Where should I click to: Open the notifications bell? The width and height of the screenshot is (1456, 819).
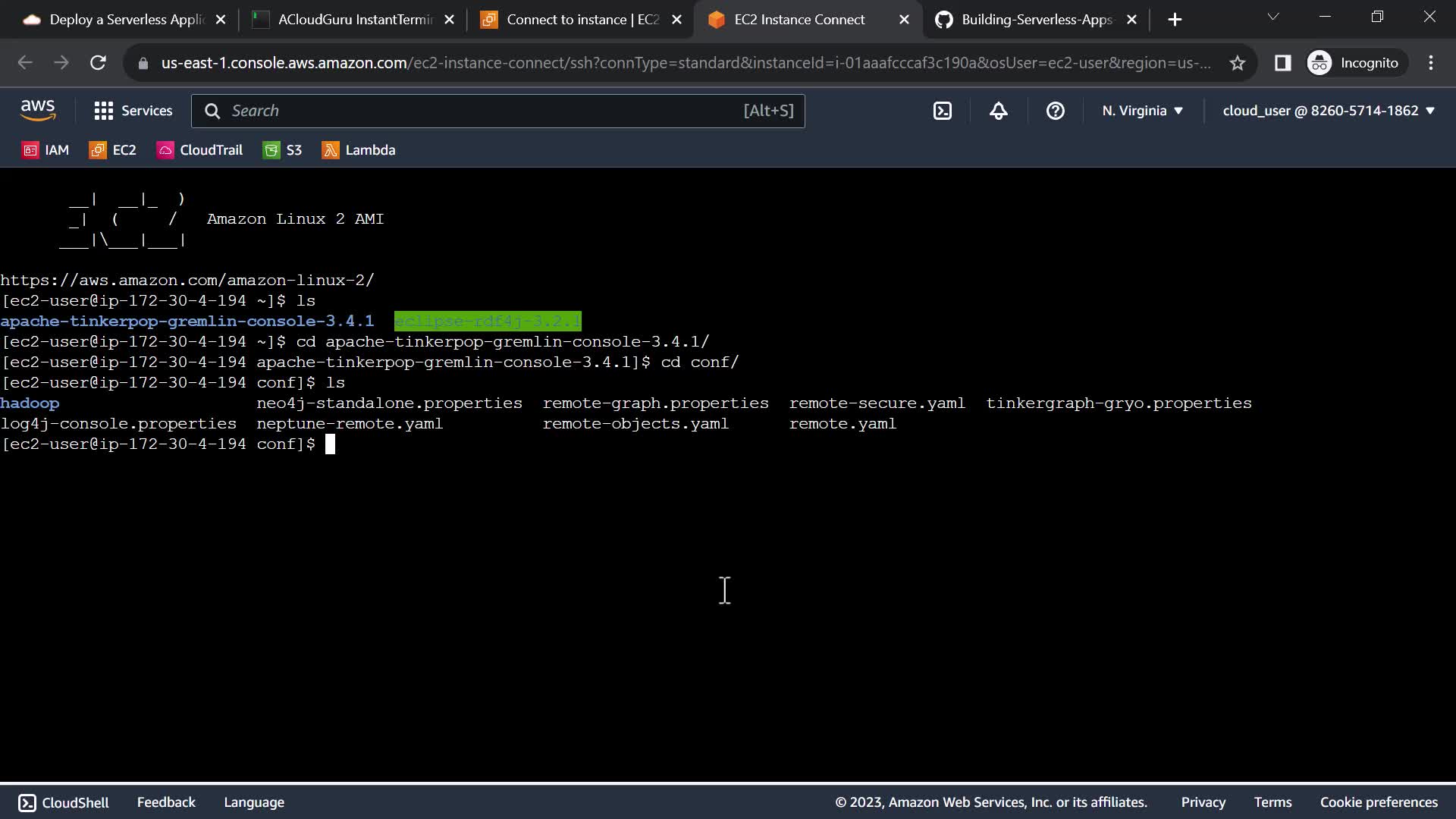[999, 111]
